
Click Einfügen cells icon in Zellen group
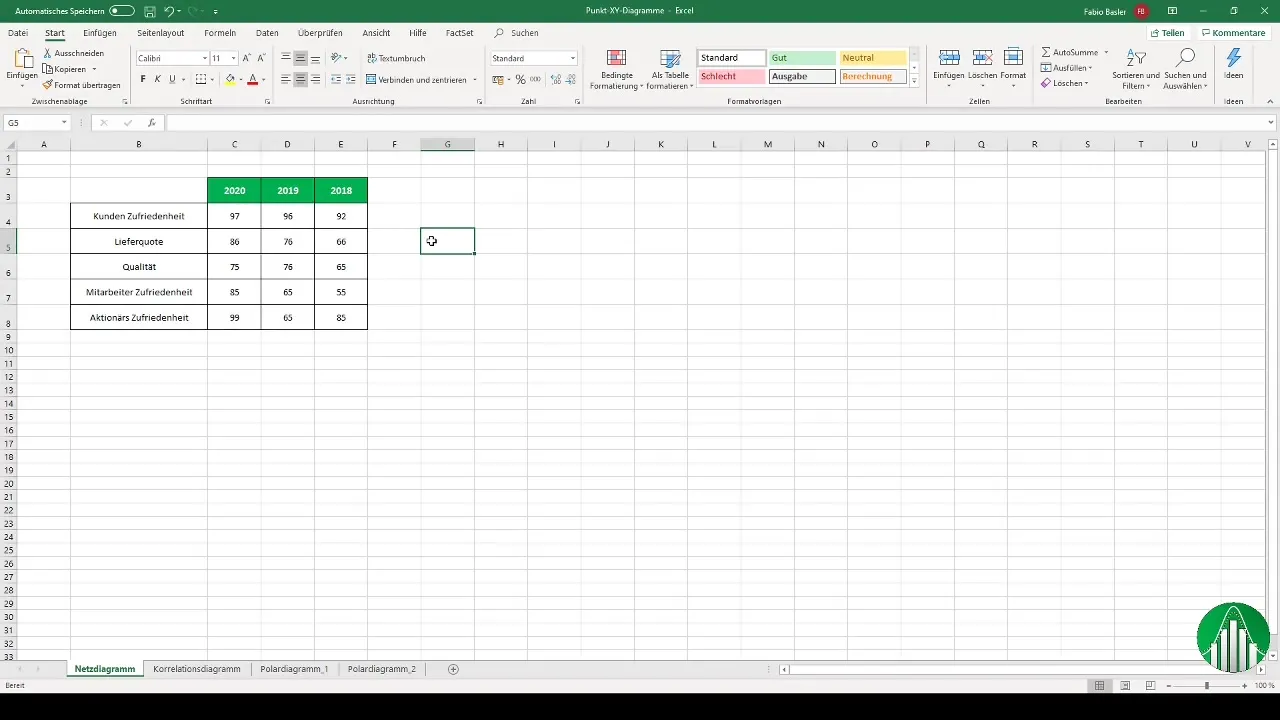tap(949, 58)
